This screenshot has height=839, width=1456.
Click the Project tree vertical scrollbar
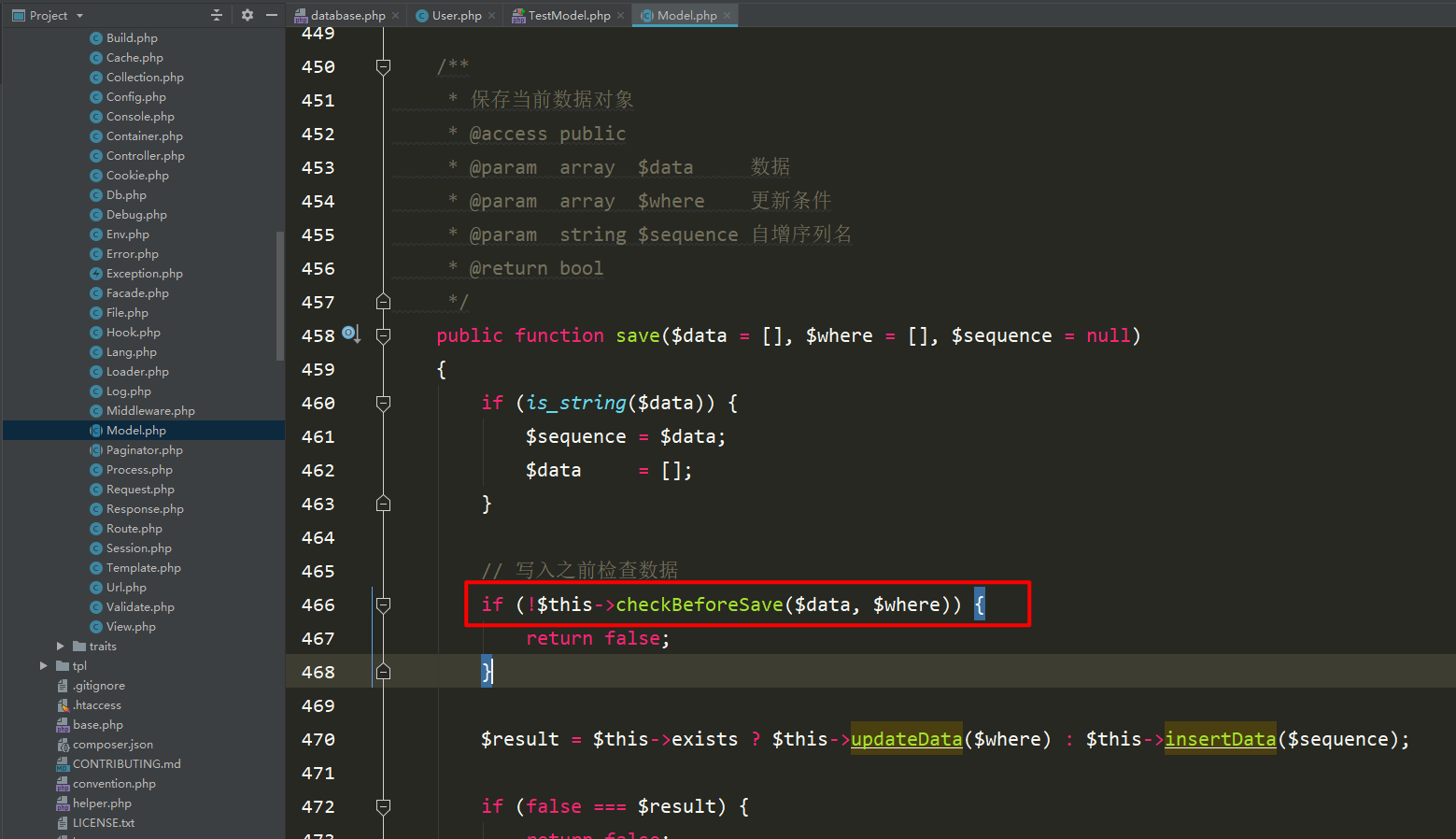pyautogui.click(x=280, y=295)
